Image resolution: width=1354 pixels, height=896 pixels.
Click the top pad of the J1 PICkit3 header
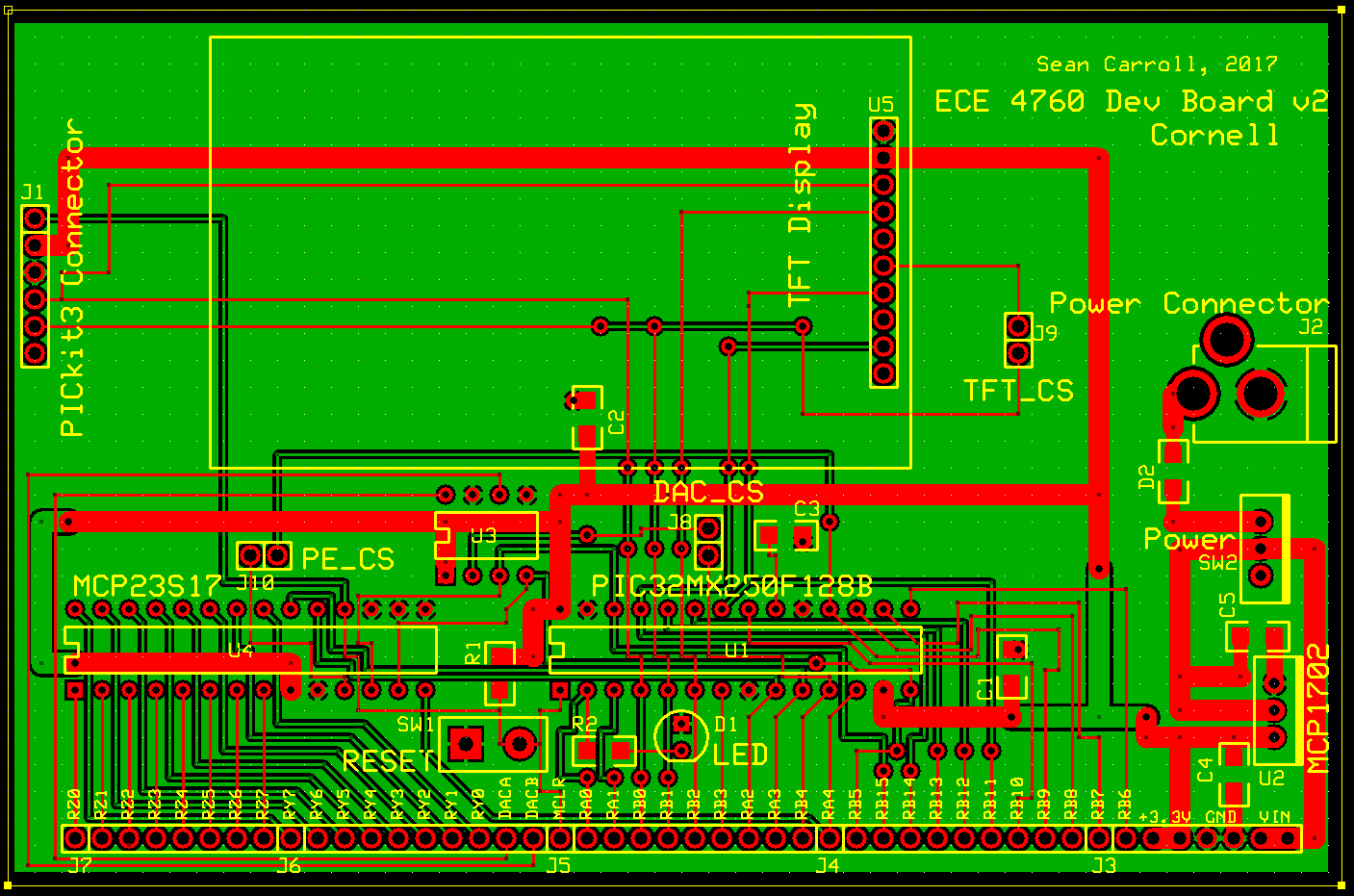tap(35, 218)
